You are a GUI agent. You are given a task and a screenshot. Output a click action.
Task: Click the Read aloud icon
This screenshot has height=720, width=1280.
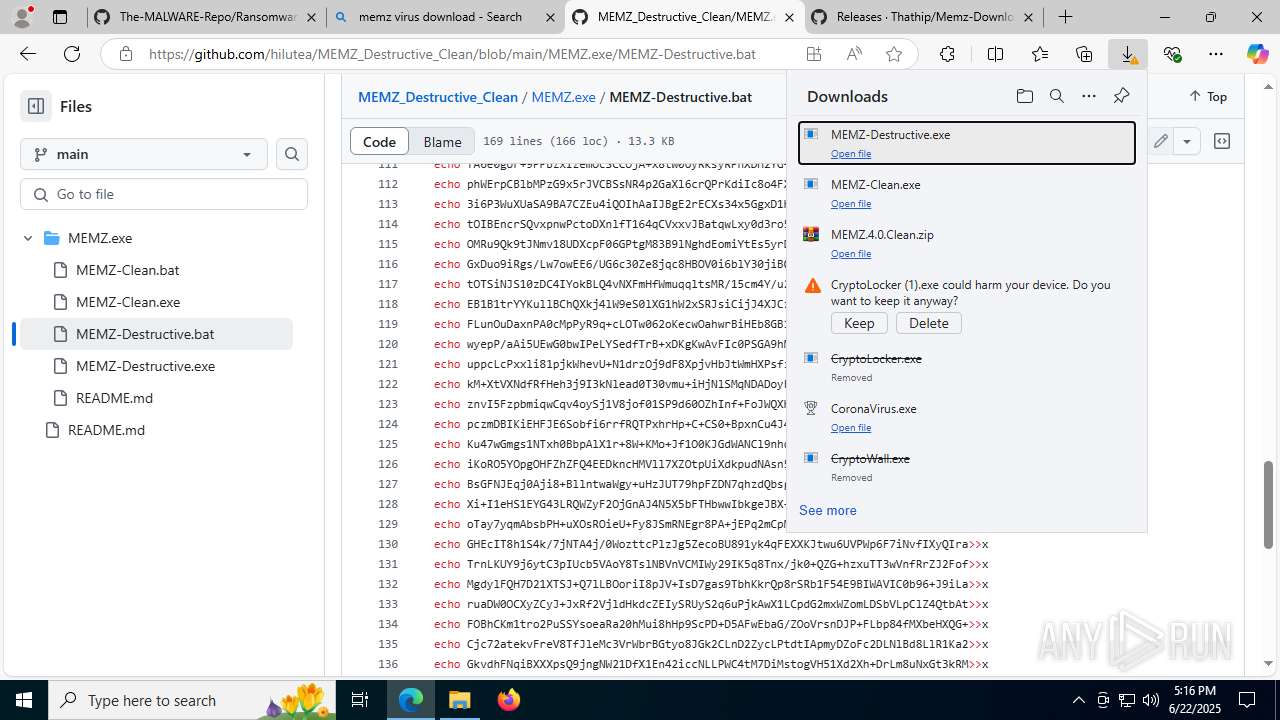point(854,55)
